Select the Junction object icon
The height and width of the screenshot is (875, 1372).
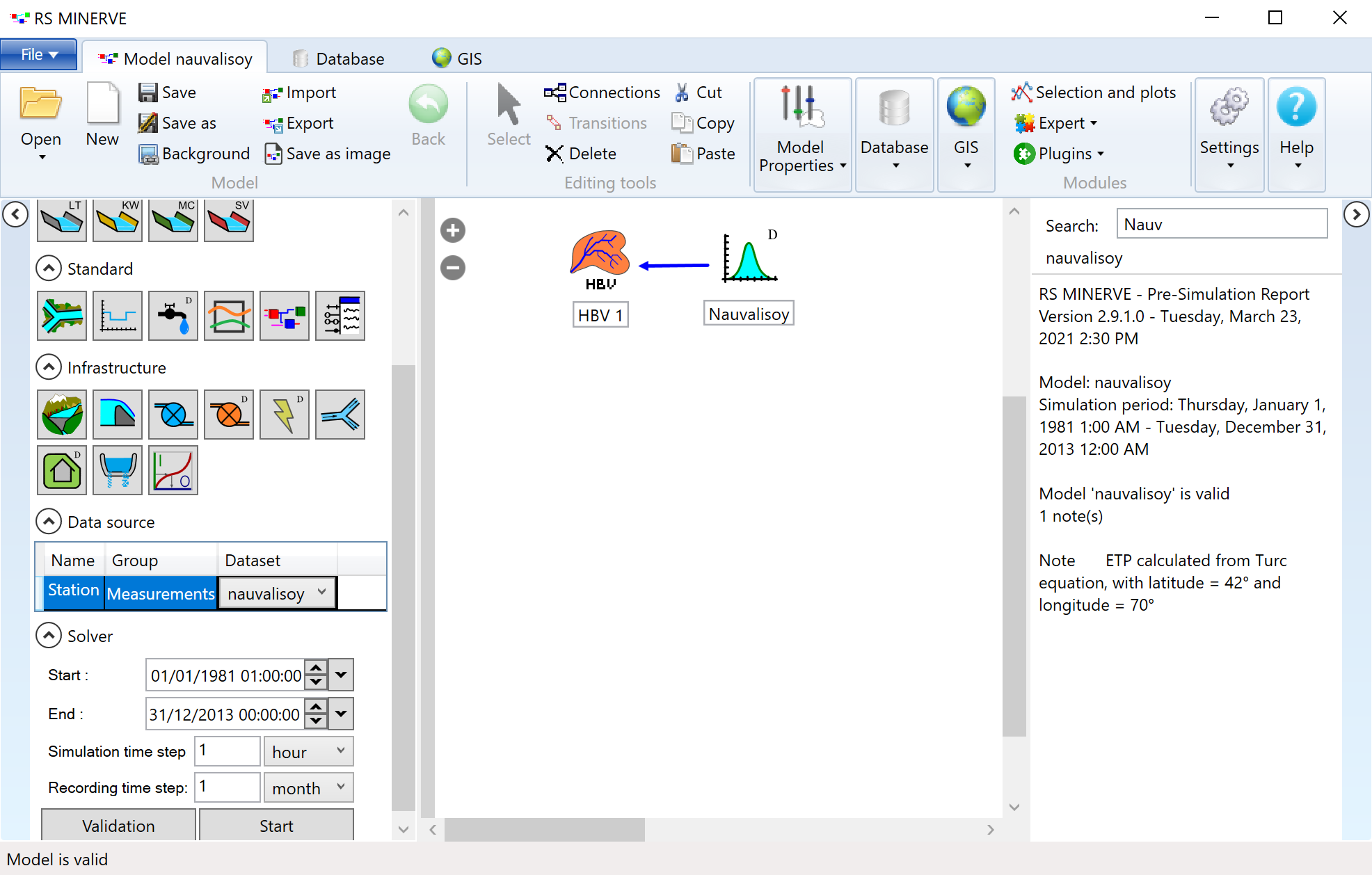tap(62, 316)
